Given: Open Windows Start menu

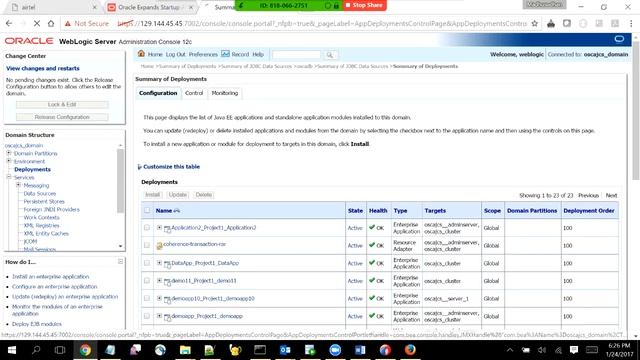Looking at the screenshot, I should [x=11, y=350].
